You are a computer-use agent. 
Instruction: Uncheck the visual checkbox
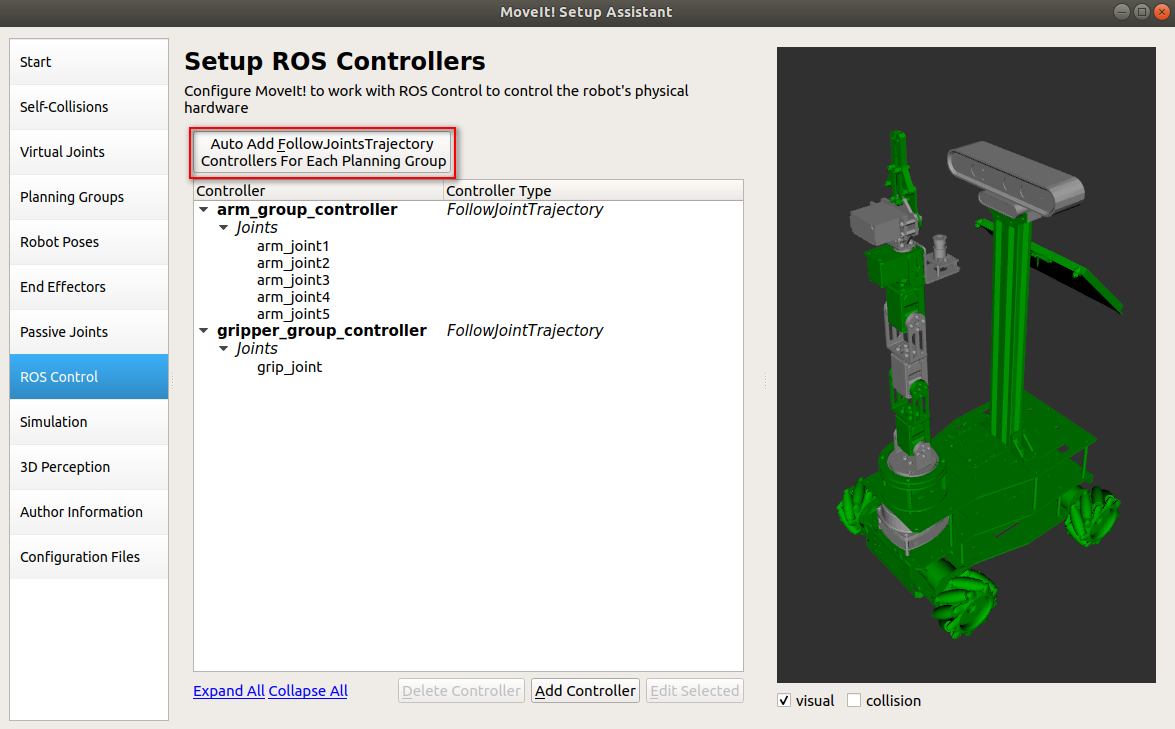785,701
